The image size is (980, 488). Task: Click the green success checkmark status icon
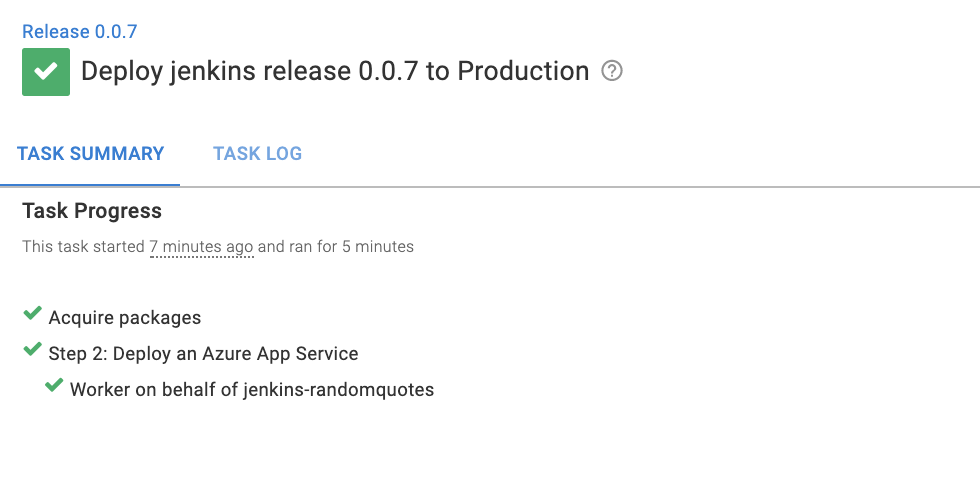(46, 72)
